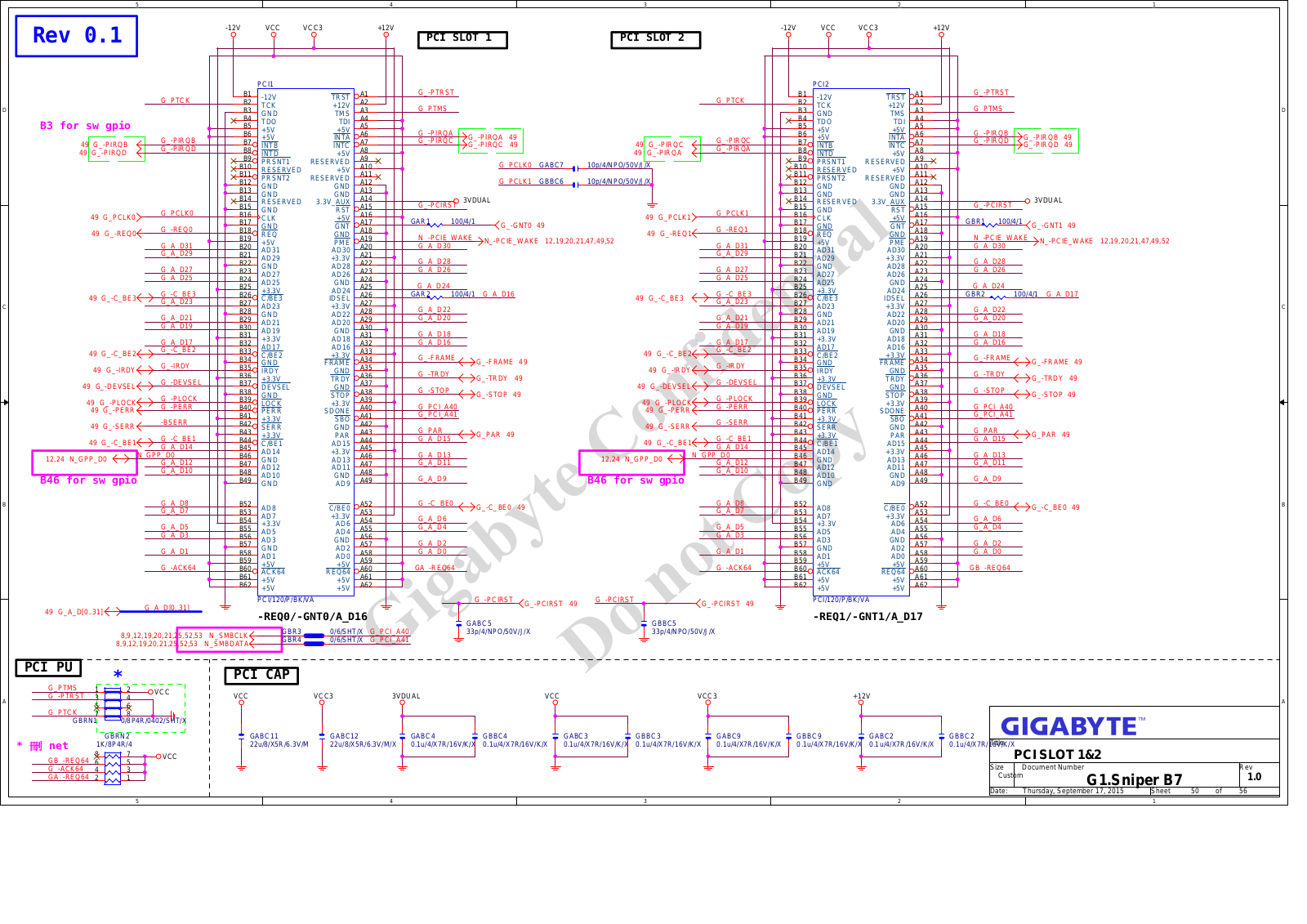Click the "-REQ0/-GNT0/A_D16" label under PCI1
This screenshot has width=1307, height=924.
tap(312, 617)
